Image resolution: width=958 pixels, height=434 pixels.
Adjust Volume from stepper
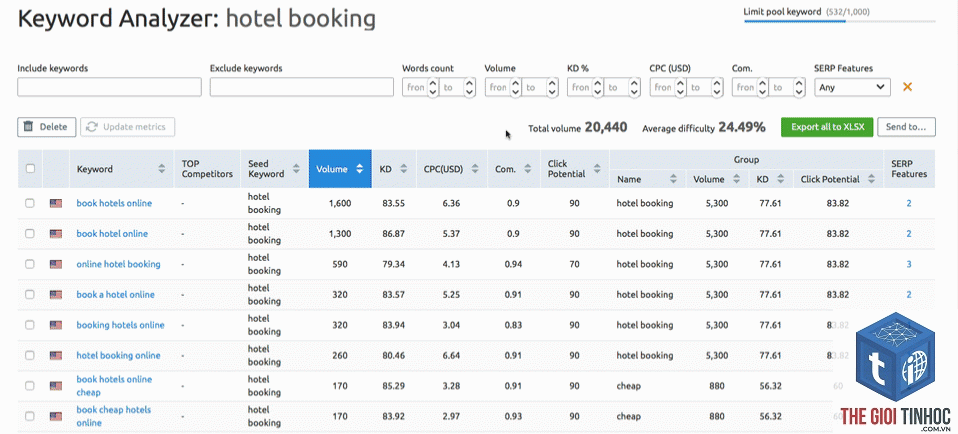[515, 87]
